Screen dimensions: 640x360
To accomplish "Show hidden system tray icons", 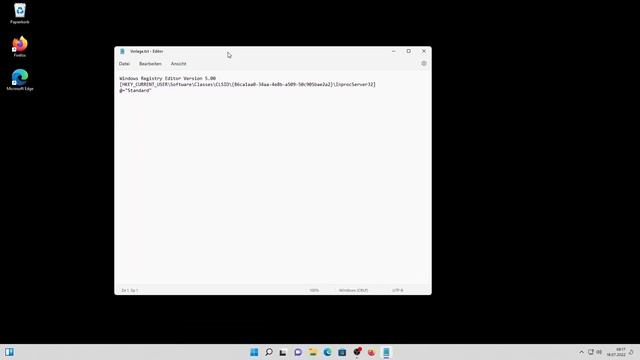I will coord(582,352).
